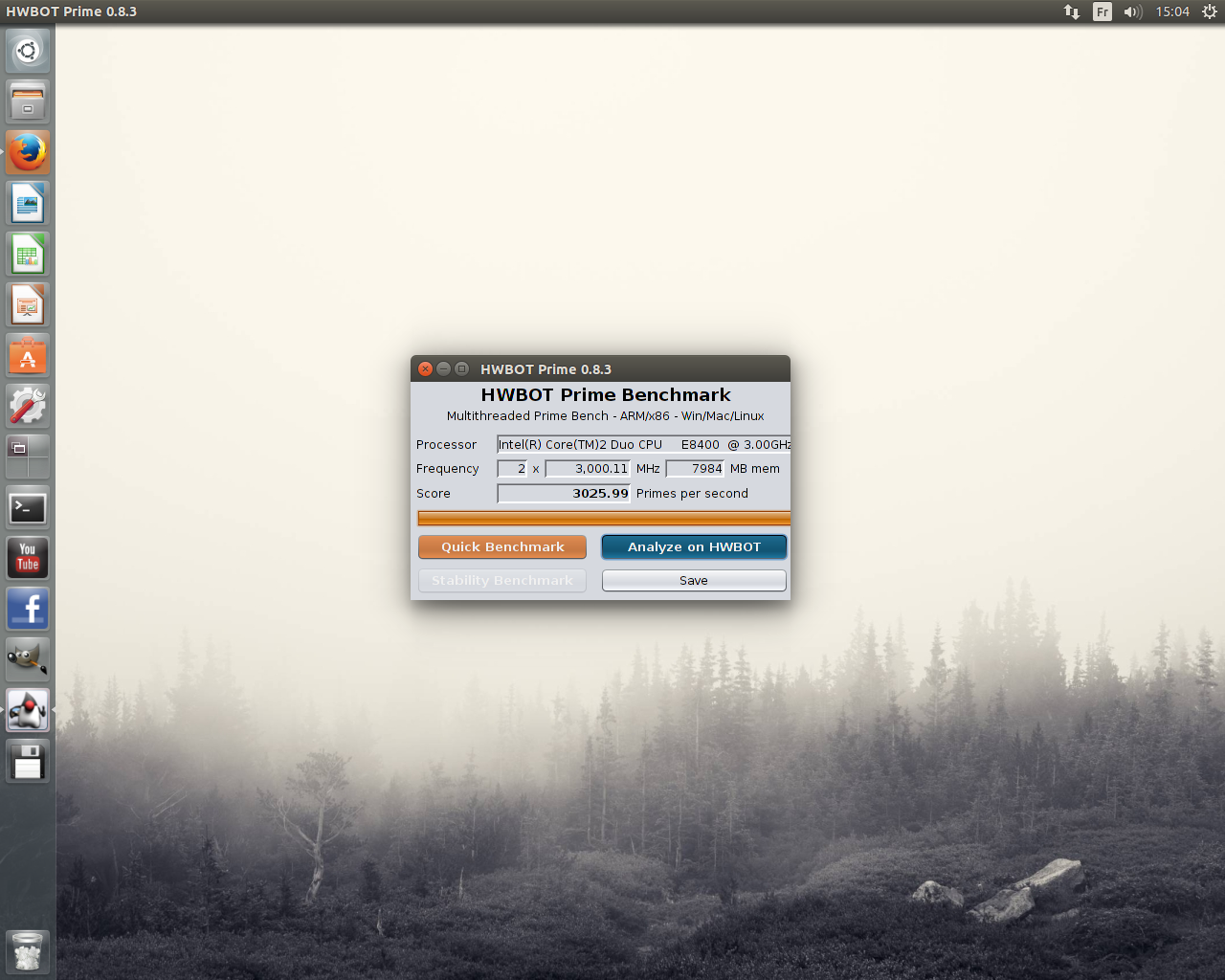Click the MB mem label
Image resolution: width=1225 pixels, height=980 pixels.
pyautogui.click(x=755, y=468)
